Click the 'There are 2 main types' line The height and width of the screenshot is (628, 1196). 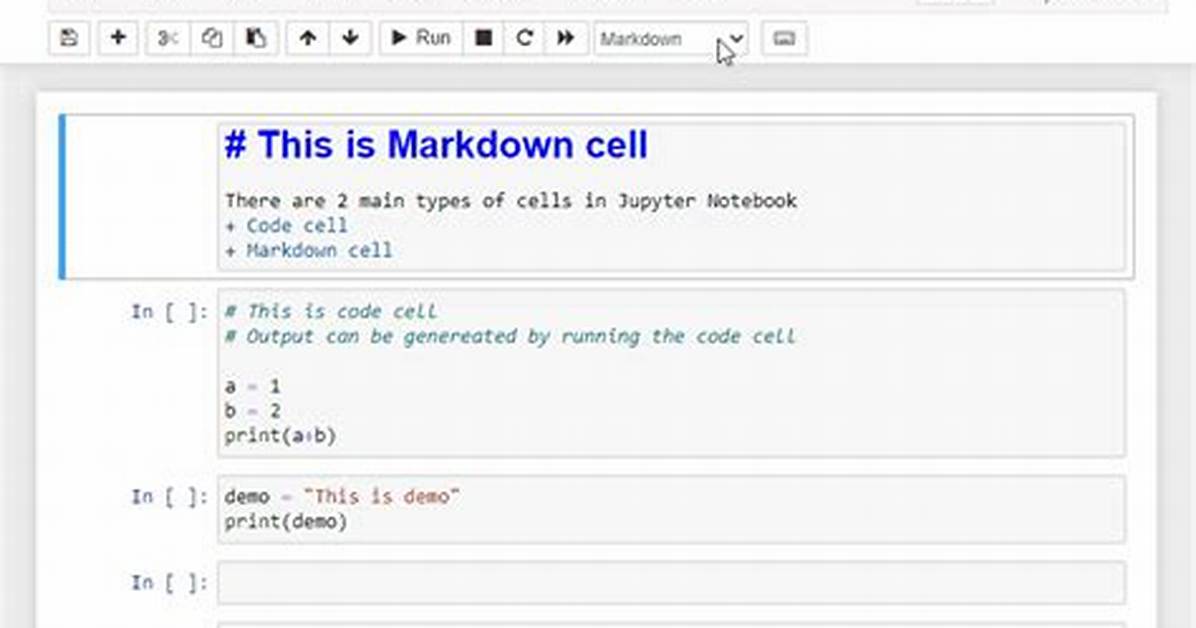(510, 201)
